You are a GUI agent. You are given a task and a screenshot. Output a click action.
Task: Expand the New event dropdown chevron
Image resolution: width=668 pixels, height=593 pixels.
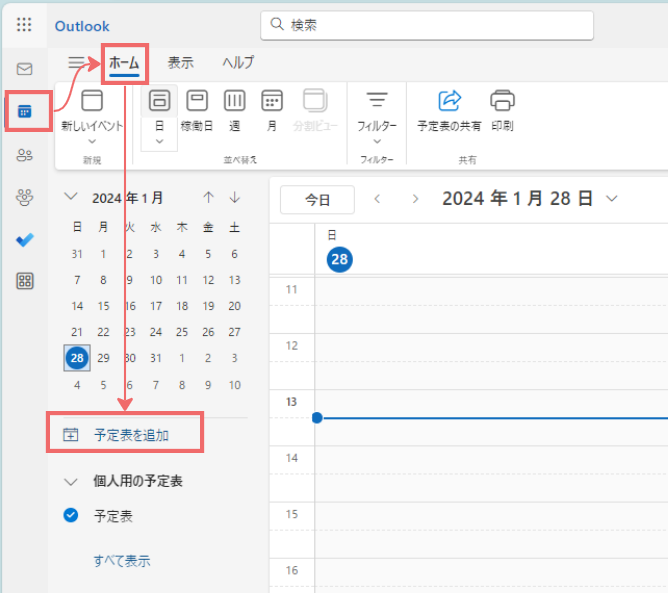(92, 141)
